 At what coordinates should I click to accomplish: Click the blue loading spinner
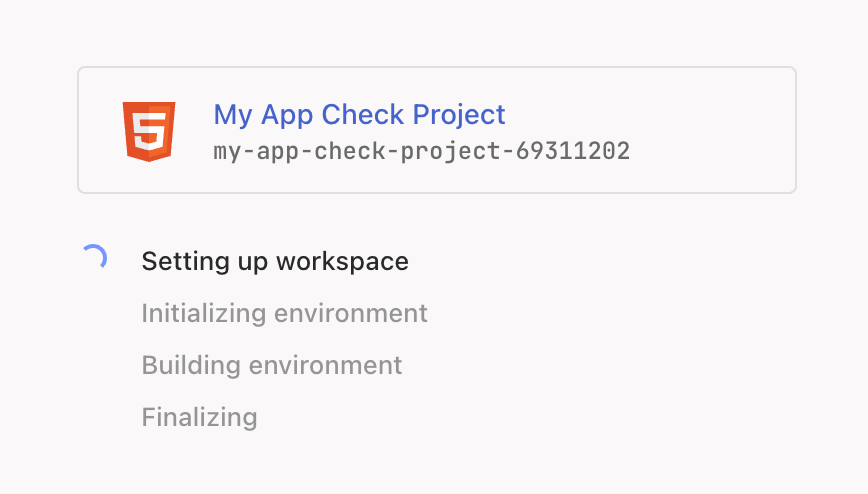(x=93, y=259)
